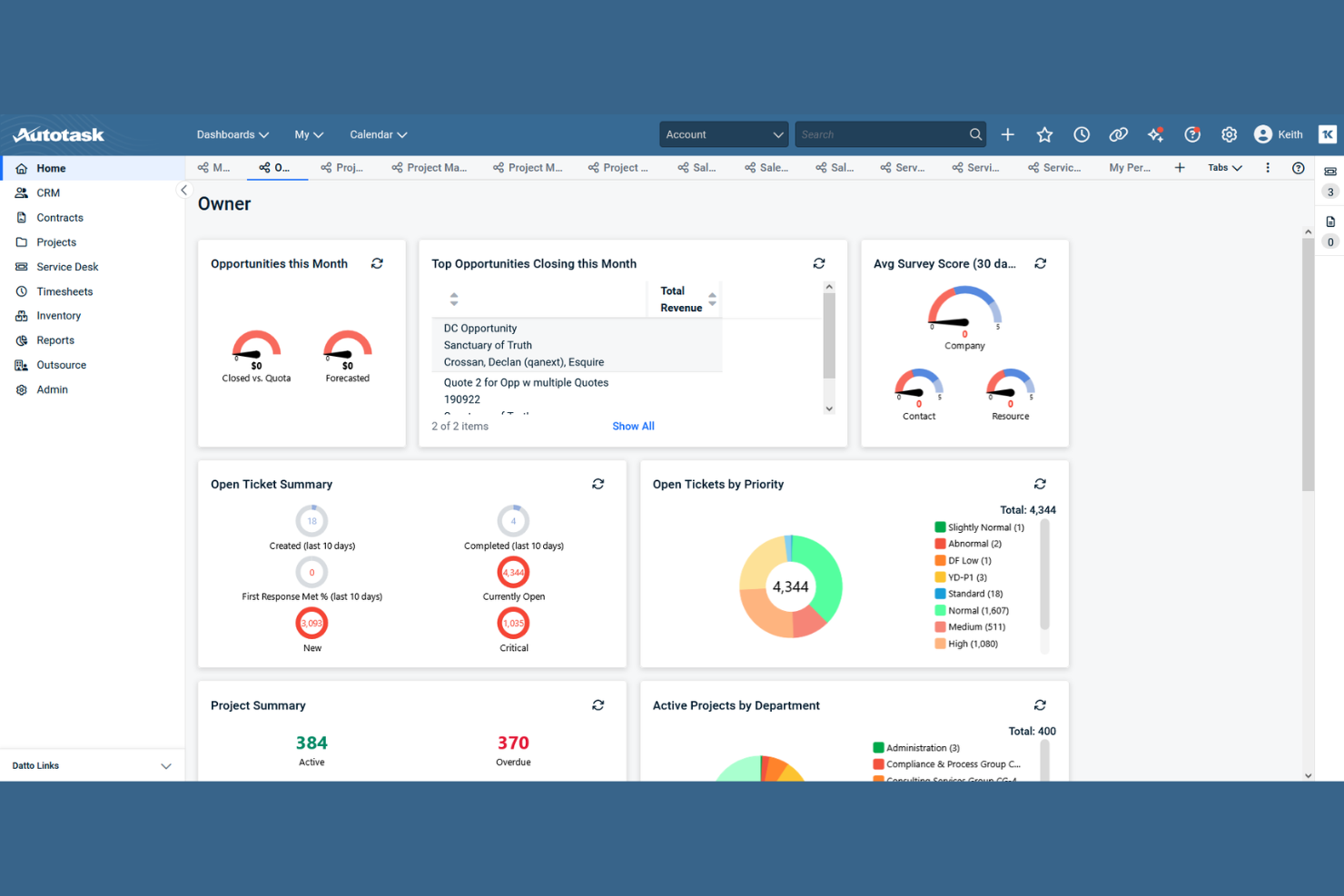
Task: Click the Autotask logo
Action: [59, 134]
